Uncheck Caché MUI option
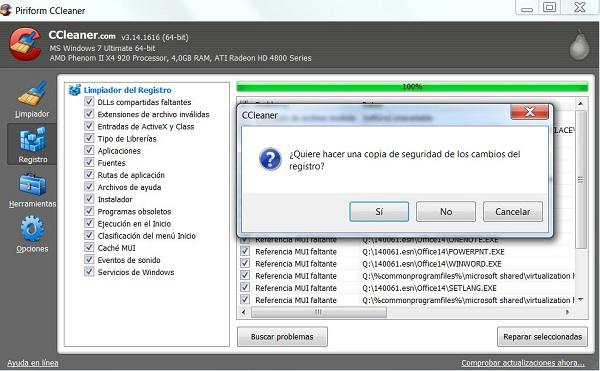 click(x=89, y=247)
